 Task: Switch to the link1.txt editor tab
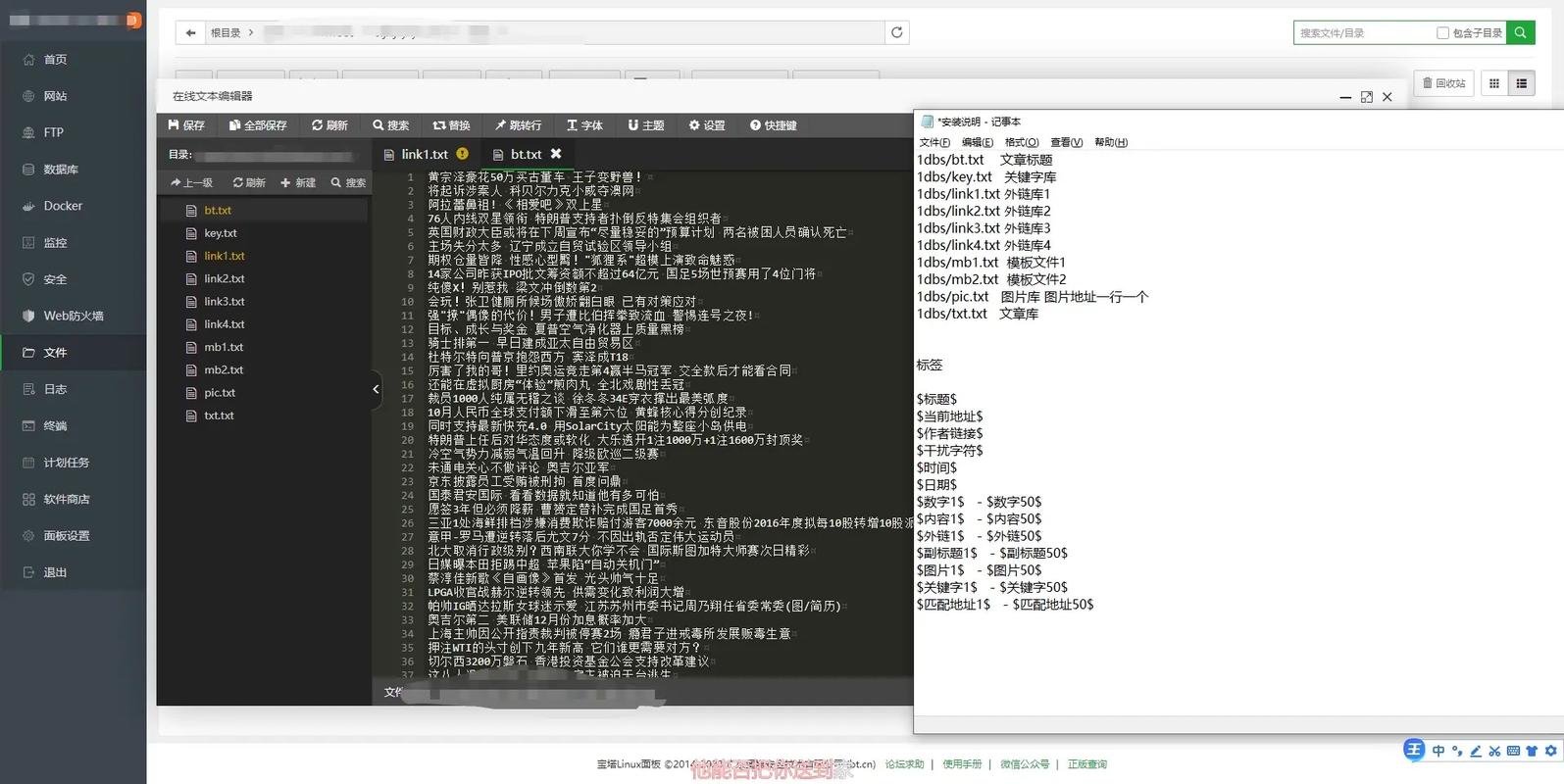point(425,154)
